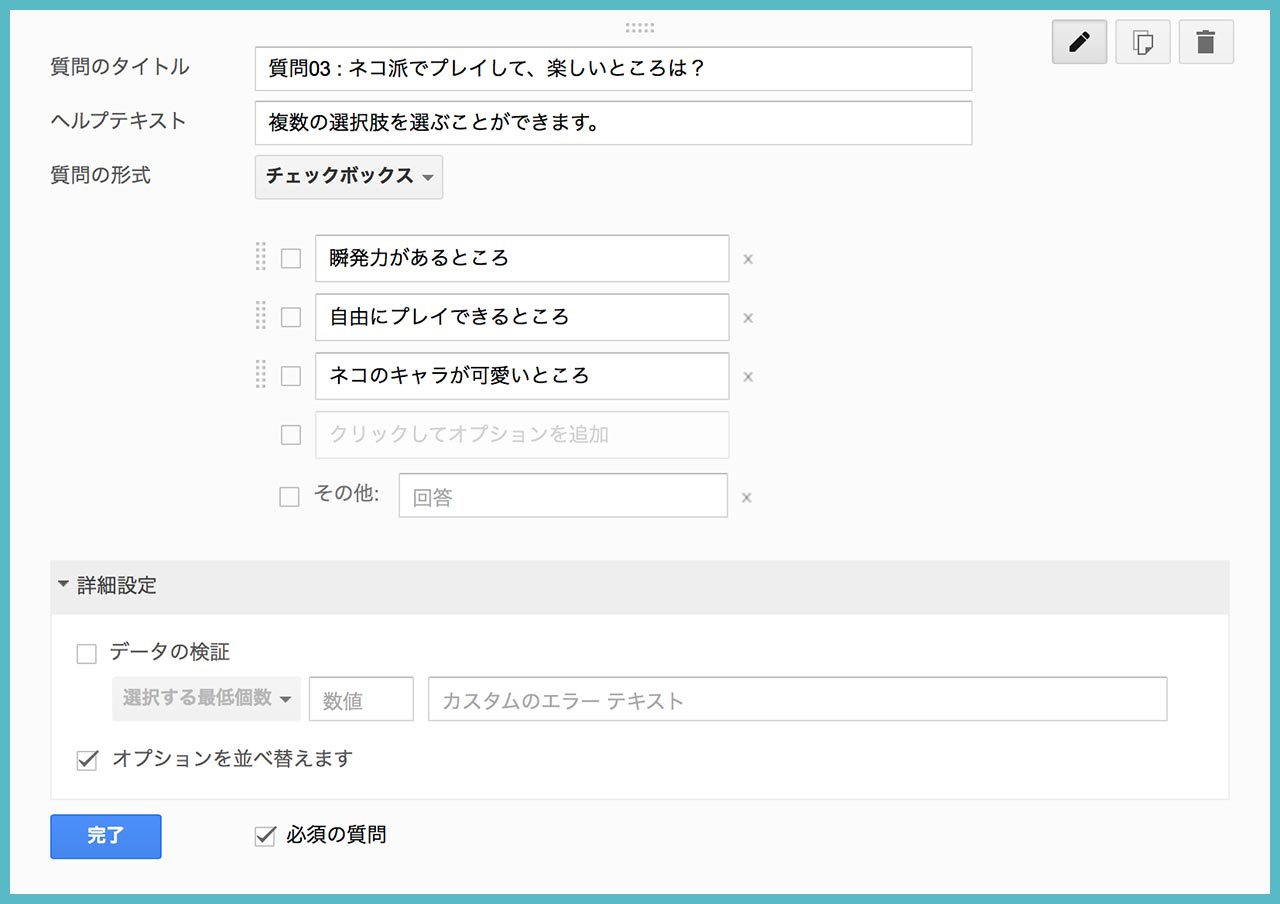1280x904 pixels.
Task: Tick checkbox beside ネコのキャラが可愛いところ
Action: (291, 376)
